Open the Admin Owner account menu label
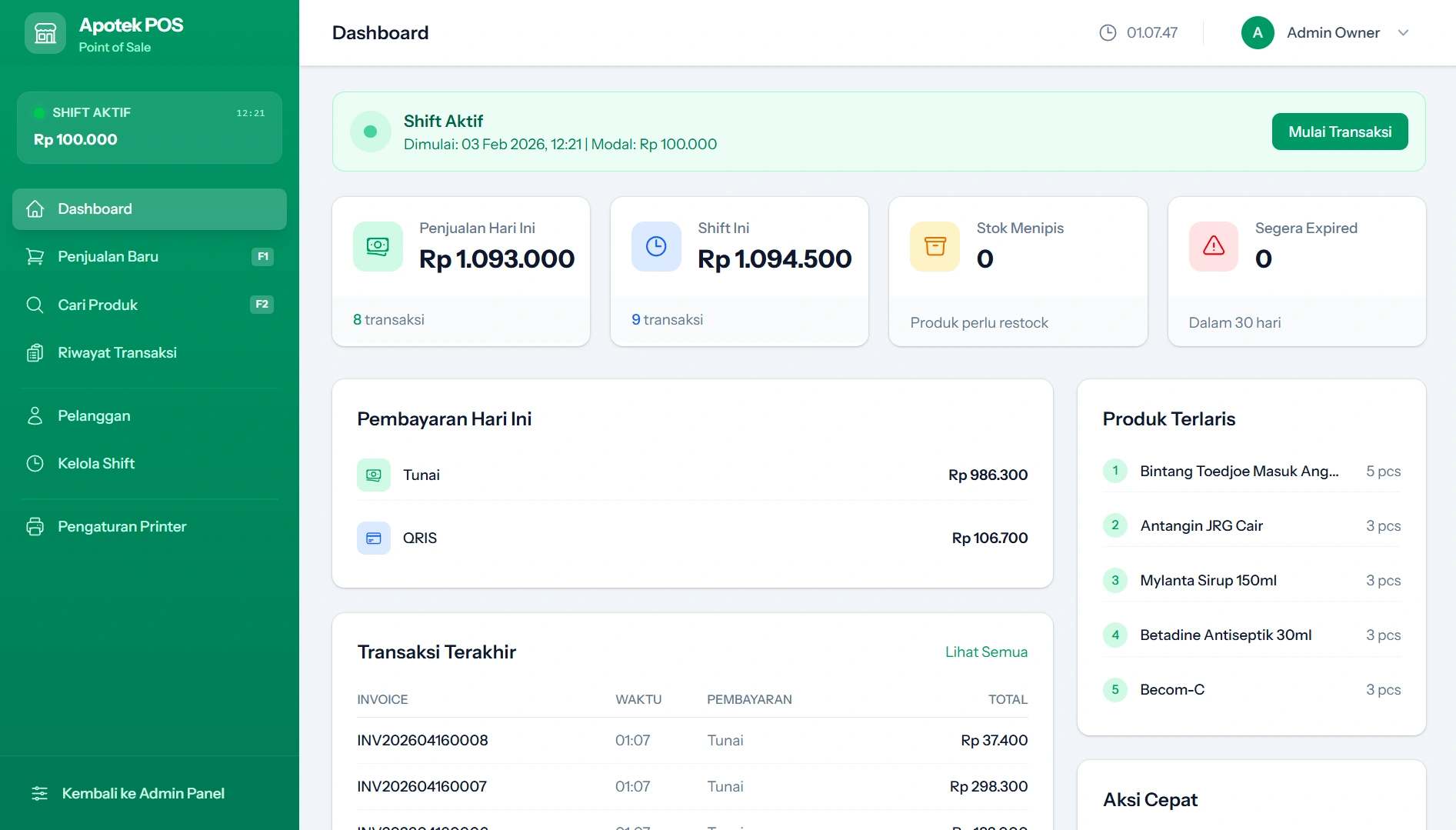 (x=1333, y=32)
